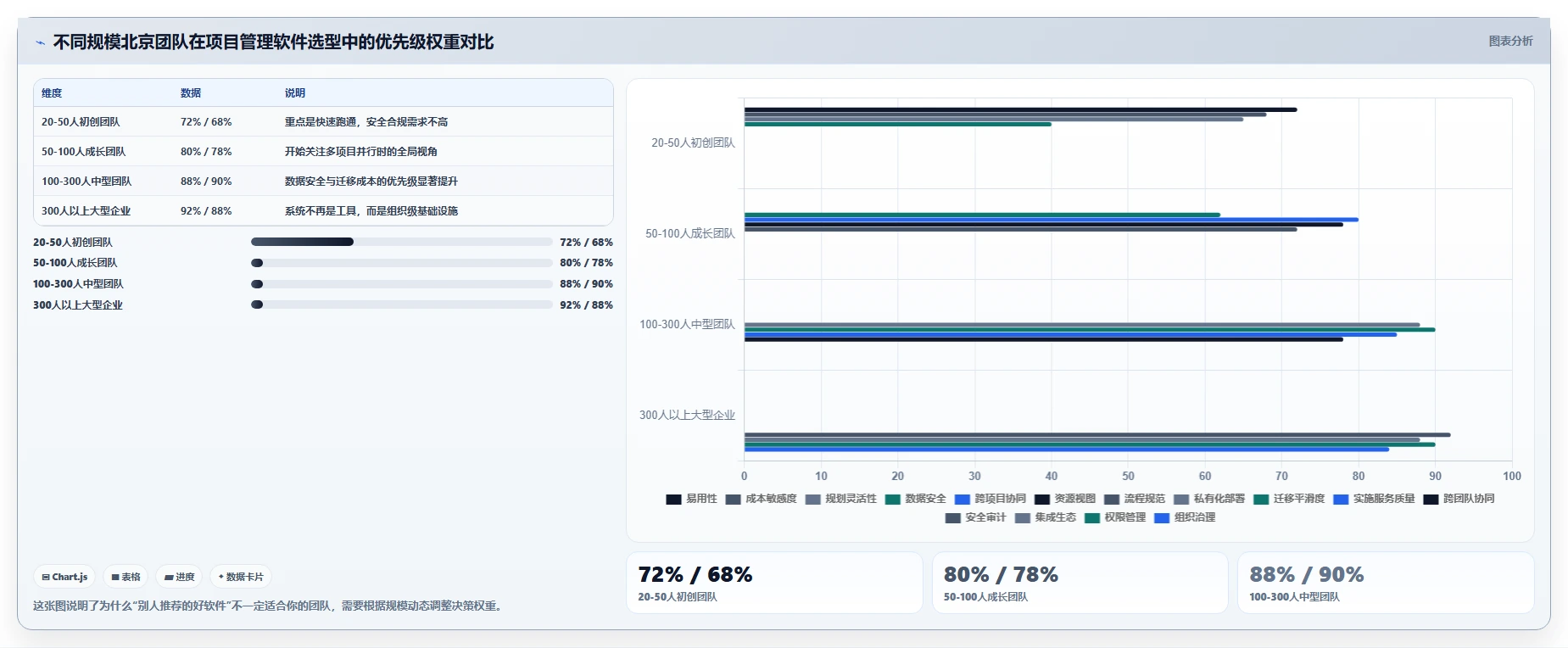Click the 20-50人初创团队 progress bar
Screen dimensions: 1568x648
pos(401,242)
